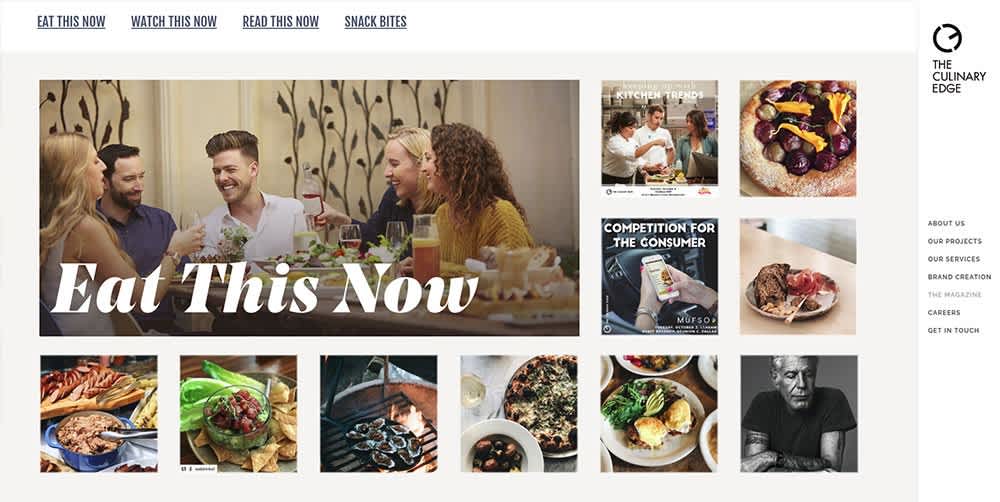Open the Snack Bites section
The height and width of the screenshot is (502, 1000).
(x=376, y=22)
